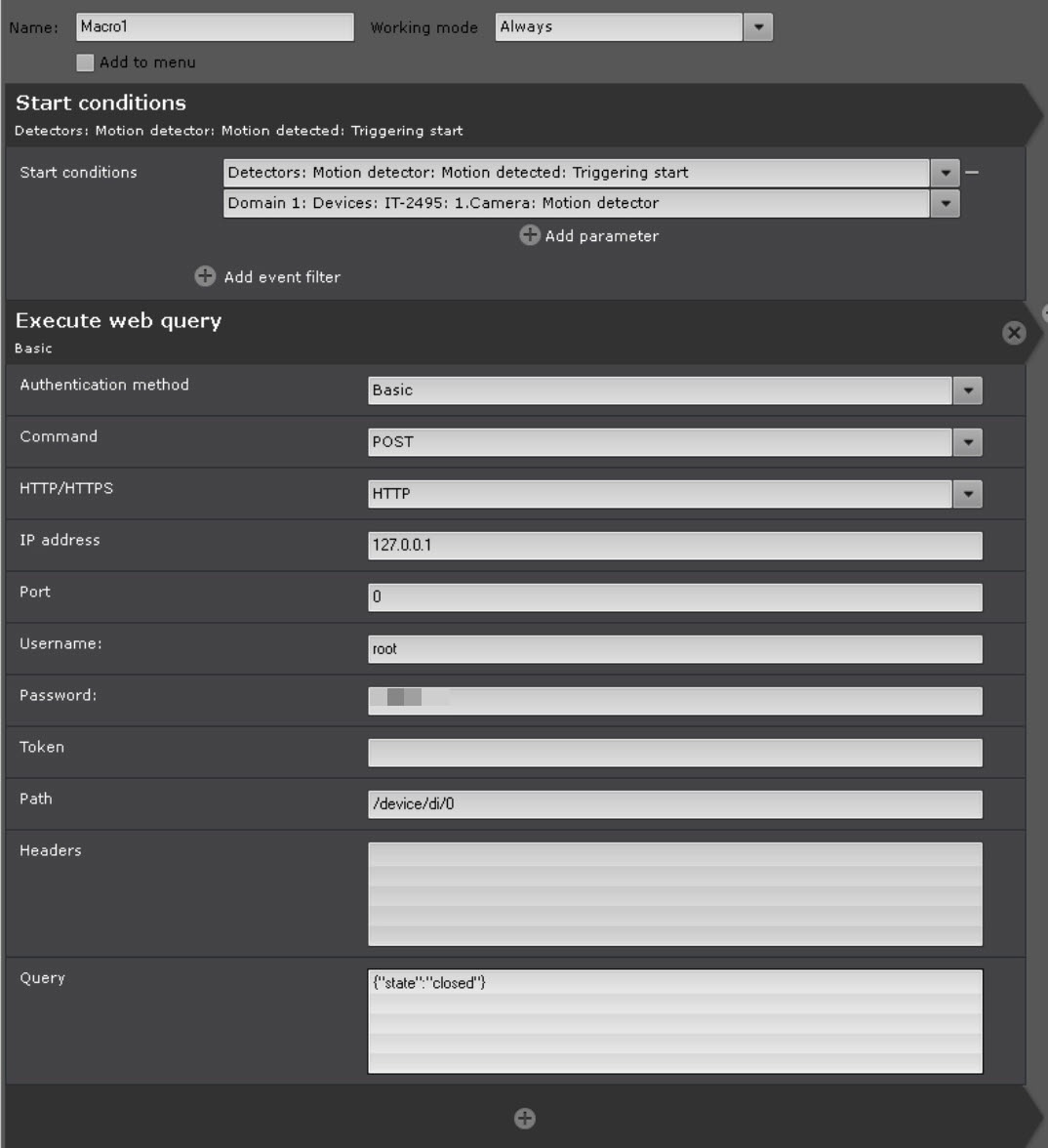Click into the IP address field
1048x1148 pixels.
(675, 546)
